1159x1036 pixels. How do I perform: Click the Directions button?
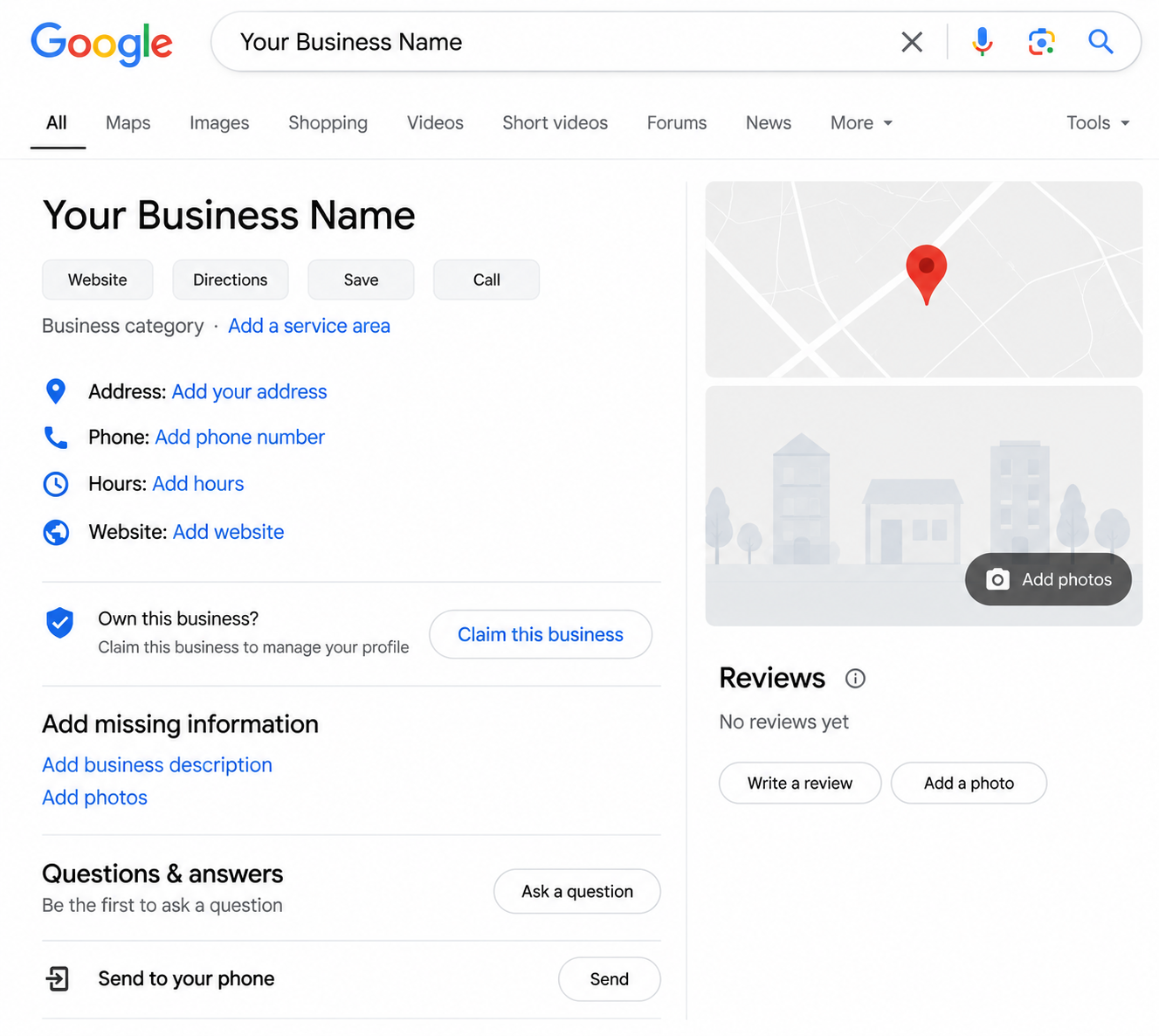pos(231,280)
